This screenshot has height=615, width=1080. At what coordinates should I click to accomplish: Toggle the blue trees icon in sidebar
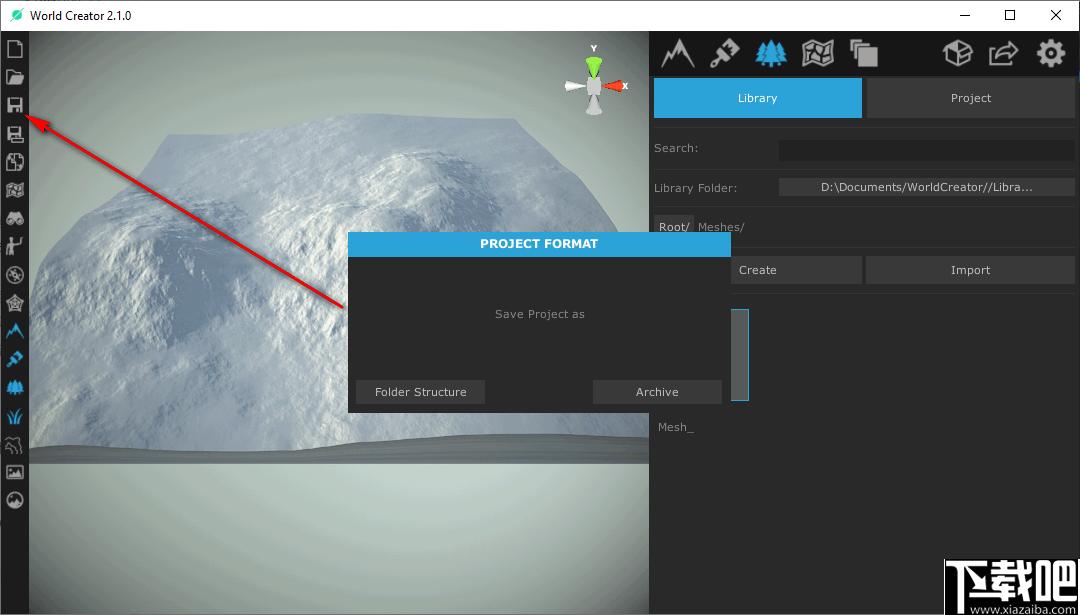[x=14, y=387]
